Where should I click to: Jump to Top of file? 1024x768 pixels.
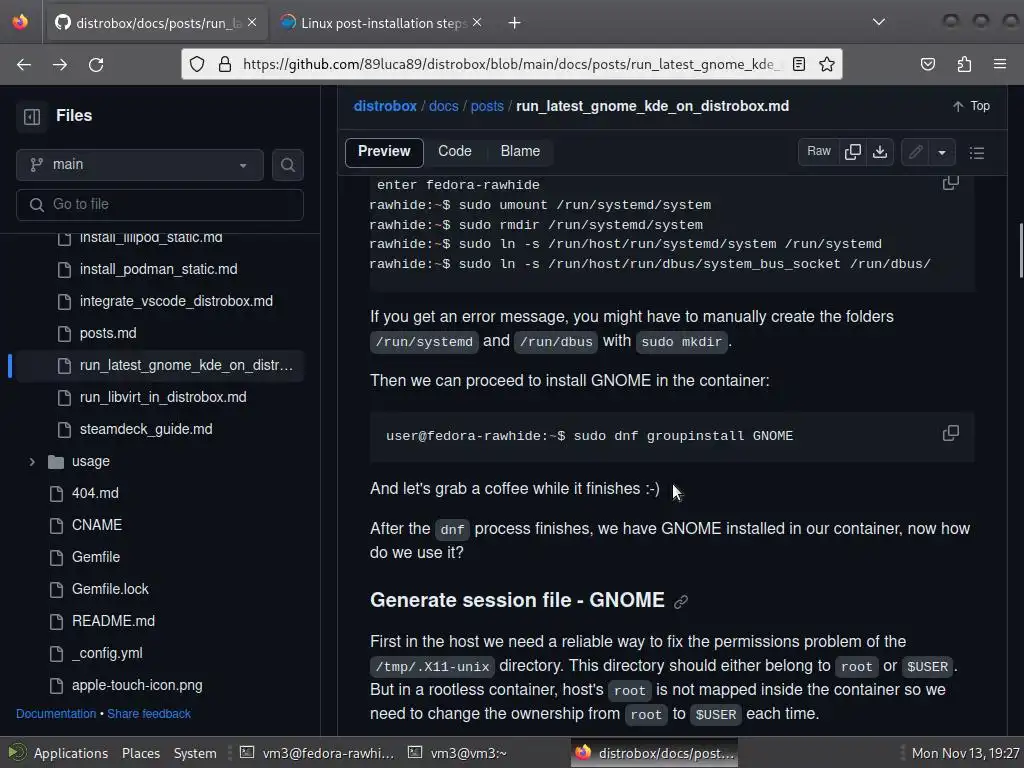[x=971, y=106]
